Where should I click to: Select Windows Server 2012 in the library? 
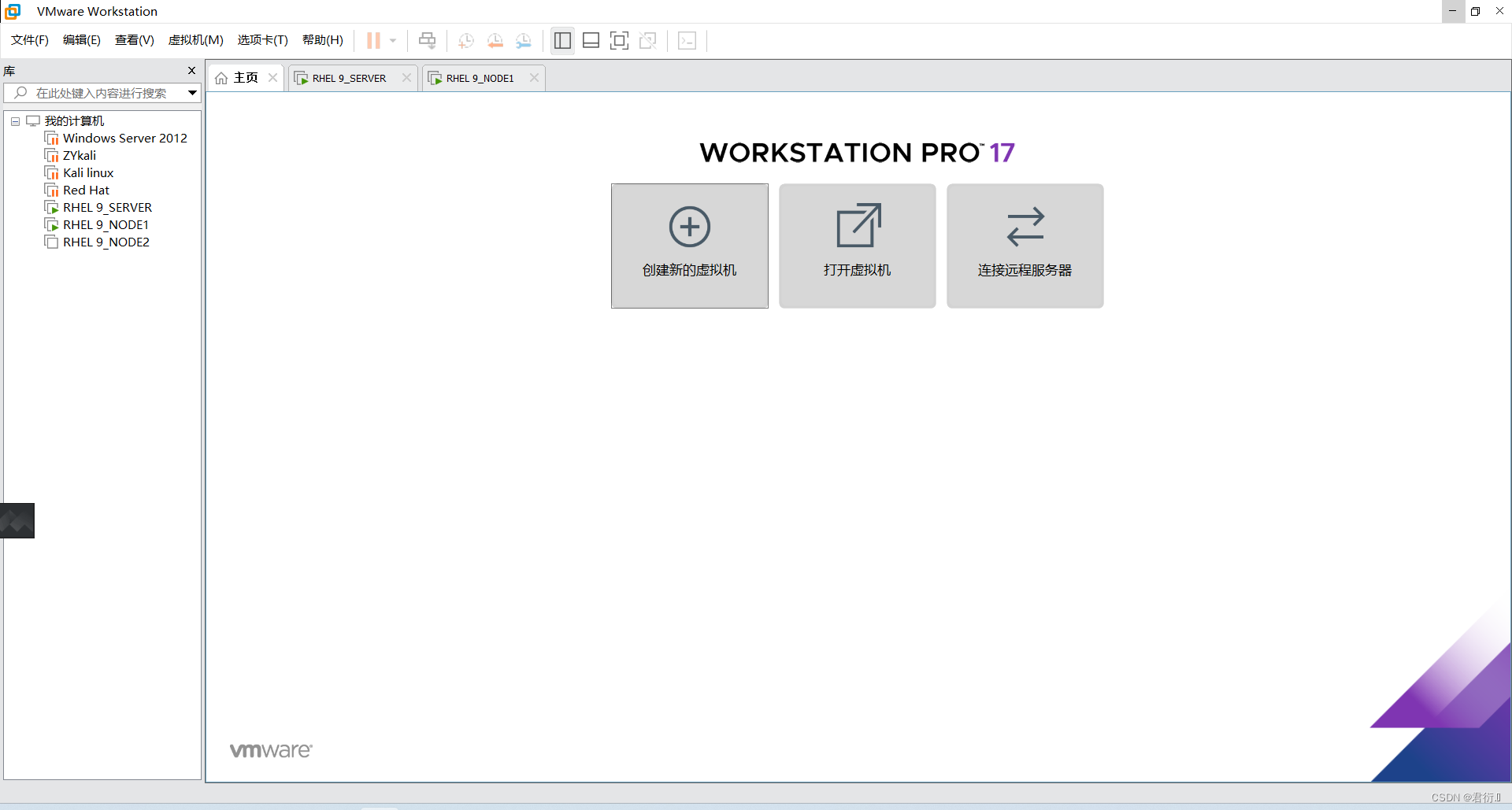(x=124, y=139)
